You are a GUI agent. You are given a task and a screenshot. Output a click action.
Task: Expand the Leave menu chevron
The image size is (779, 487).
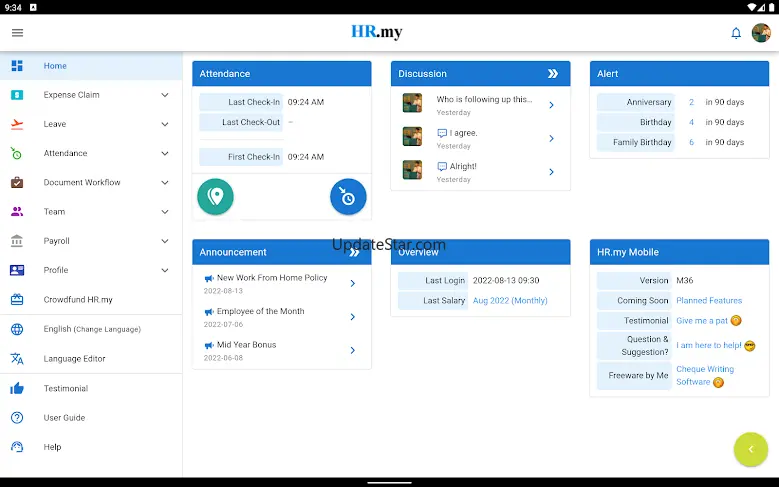coord(165,124)
